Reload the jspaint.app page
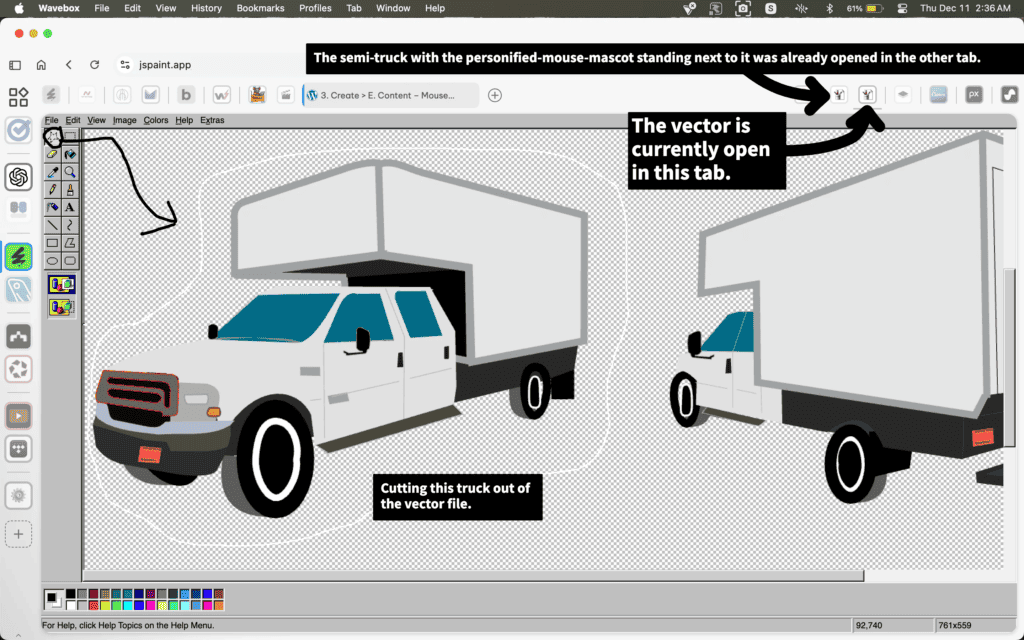 coord(94,65)
